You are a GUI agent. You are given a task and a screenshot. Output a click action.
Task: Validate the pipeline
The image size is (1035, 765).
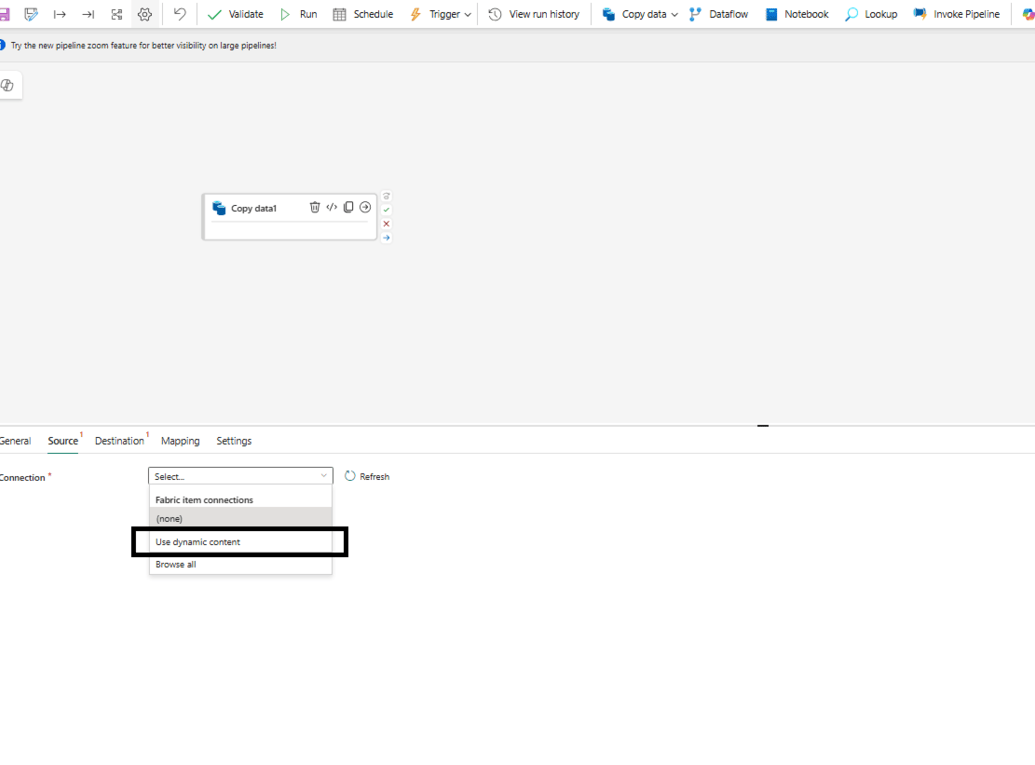pos(235,14)
